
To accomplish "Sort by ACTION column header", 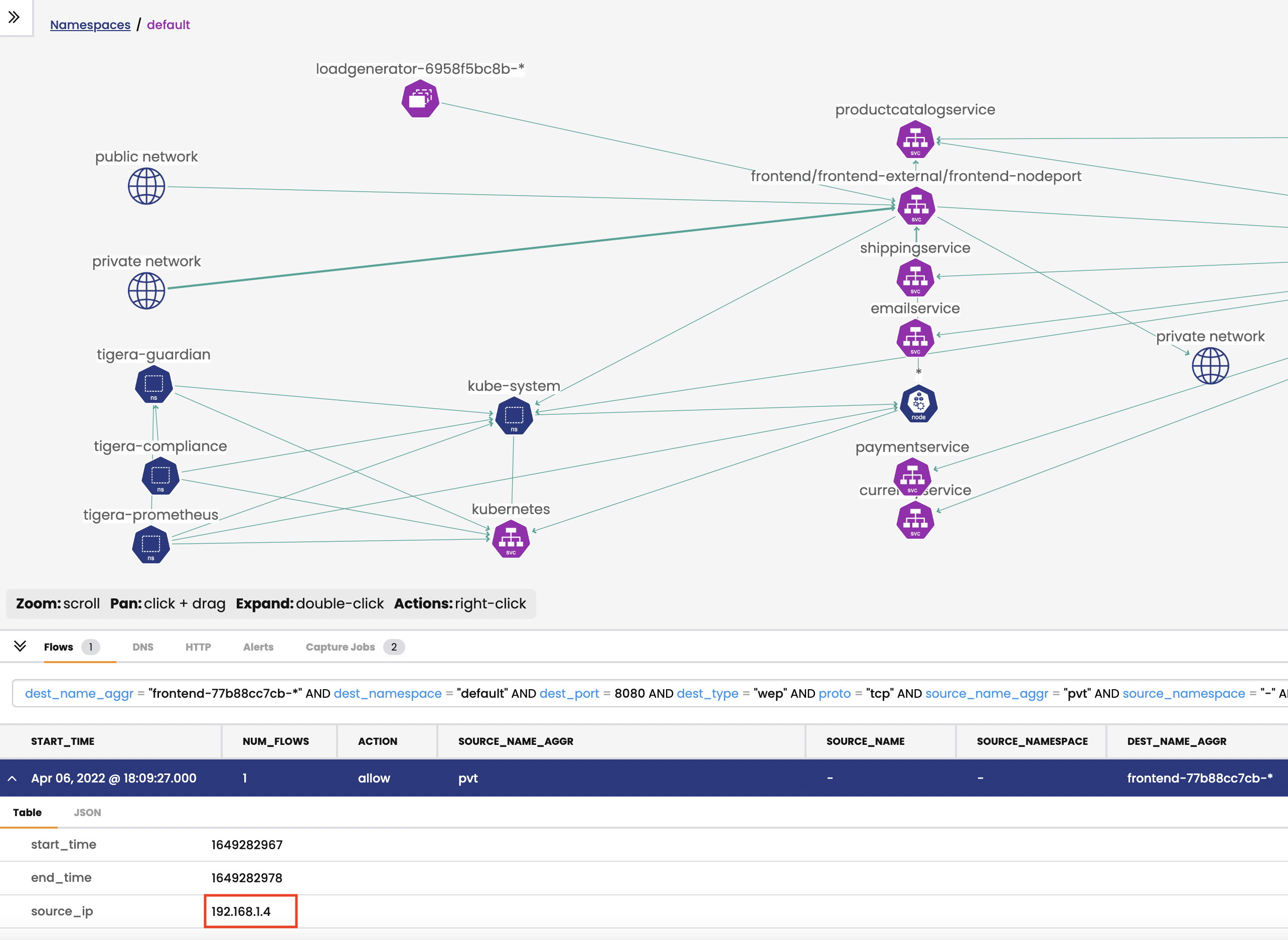I will tap(378, 741).
